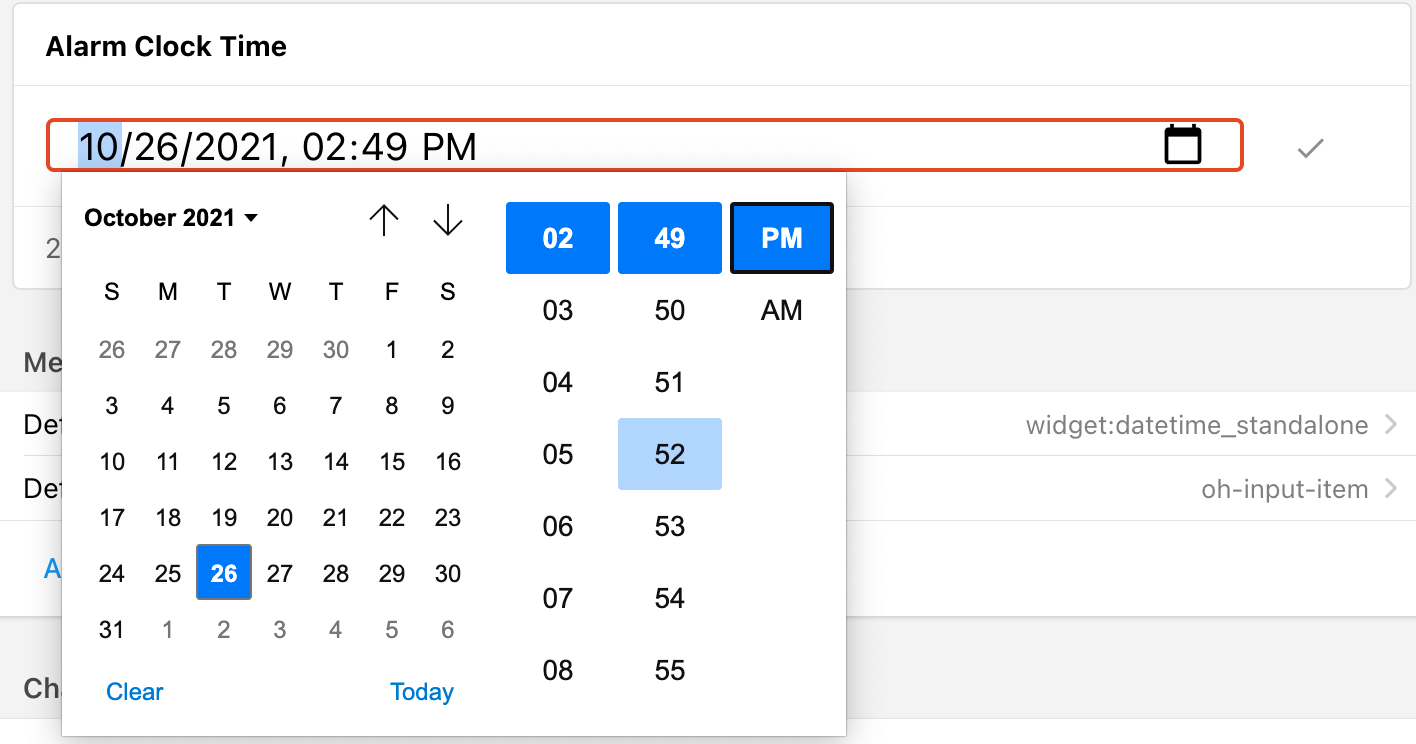Pick minute 55 from the minutes column
The image size is (1416, 744).
669,670
